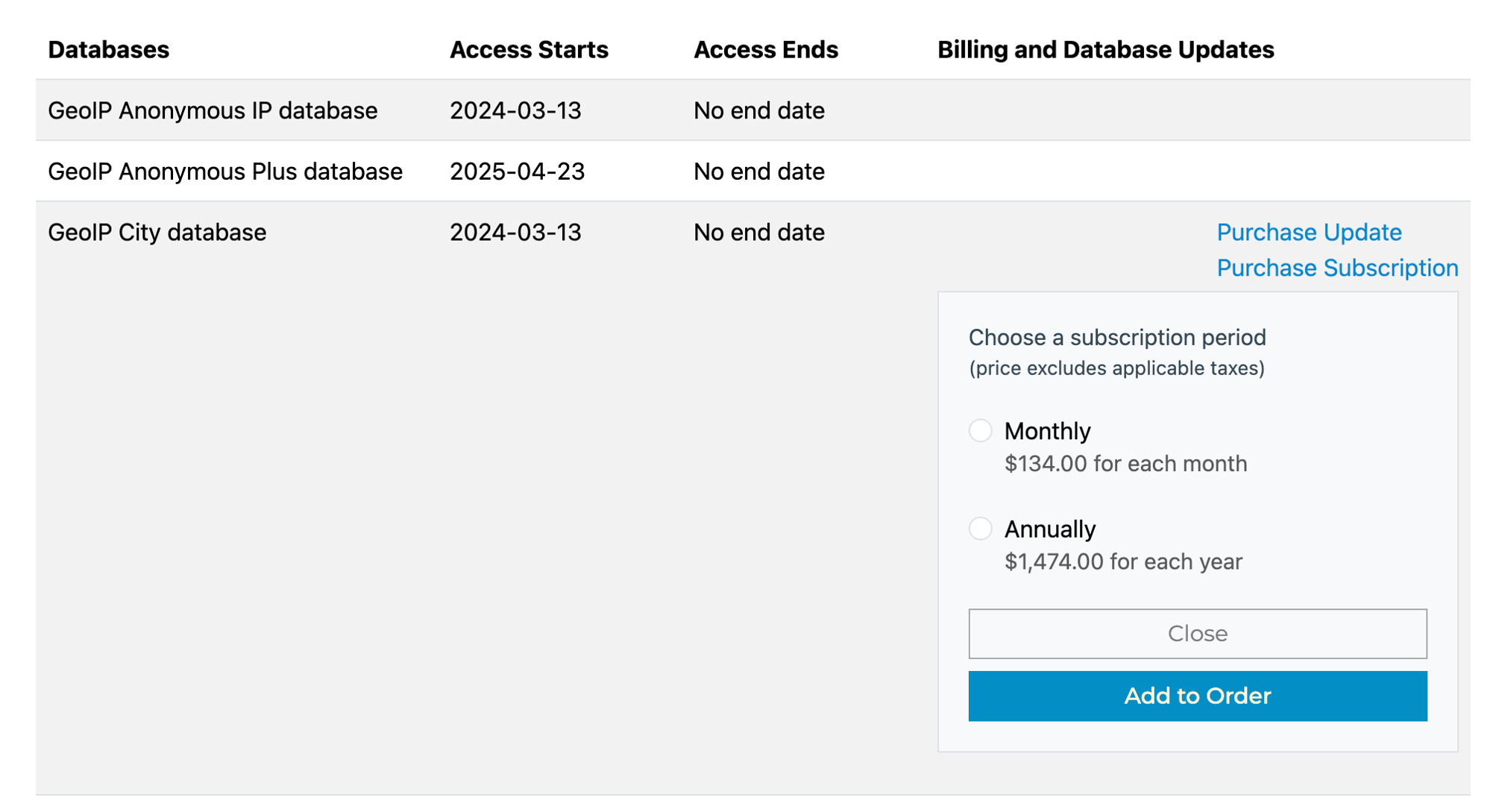Screen dimensions: 1499x812
Task: Click GeoIP Anonymous IP start date 2024-03-13
Action: 515,110
